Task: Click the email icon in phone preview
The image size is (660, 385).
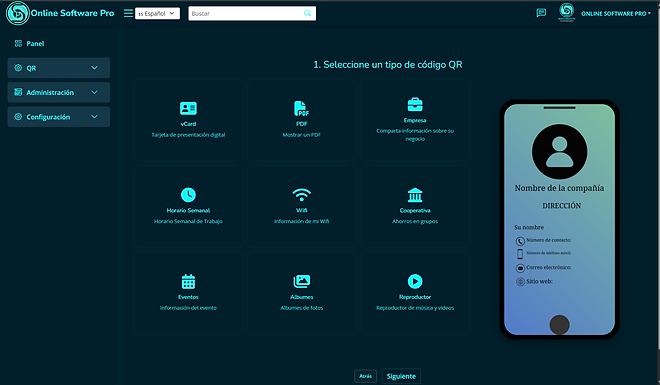Action: point(520,268)
